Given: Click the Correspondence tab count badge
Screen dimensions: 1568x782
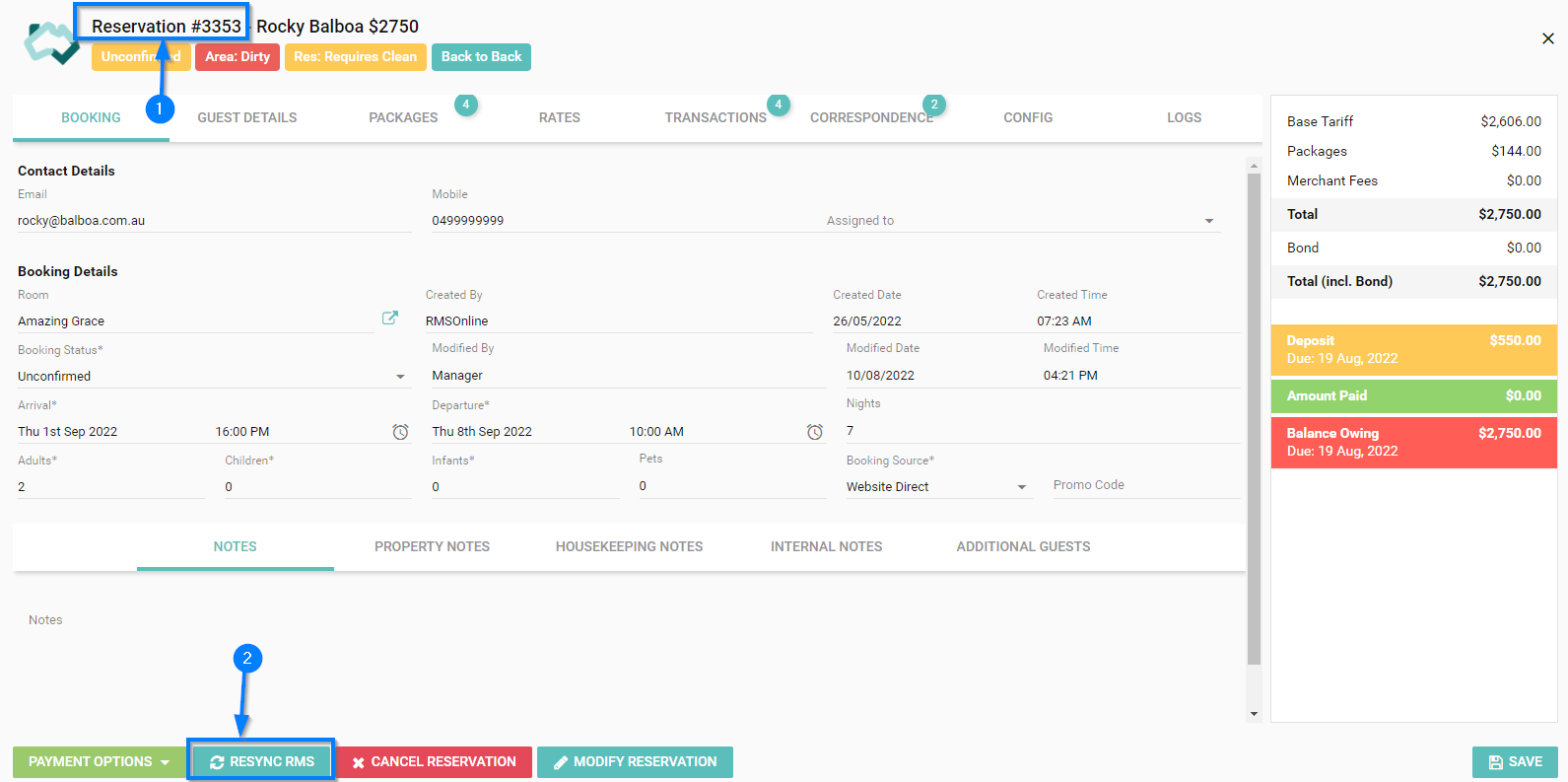Looking at the screenshot, I should pyautogui.click(x=934, y=105).
